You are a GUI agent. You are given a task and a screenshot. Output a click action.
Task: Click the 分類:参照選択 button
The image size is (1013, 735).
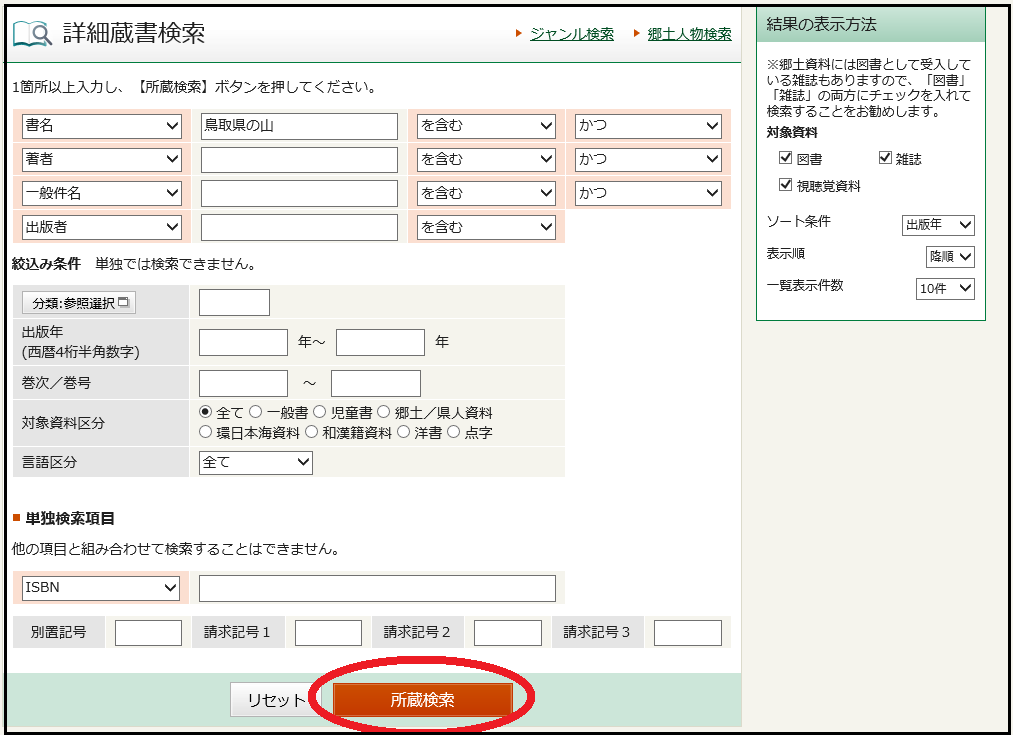[x=79, y=303]
